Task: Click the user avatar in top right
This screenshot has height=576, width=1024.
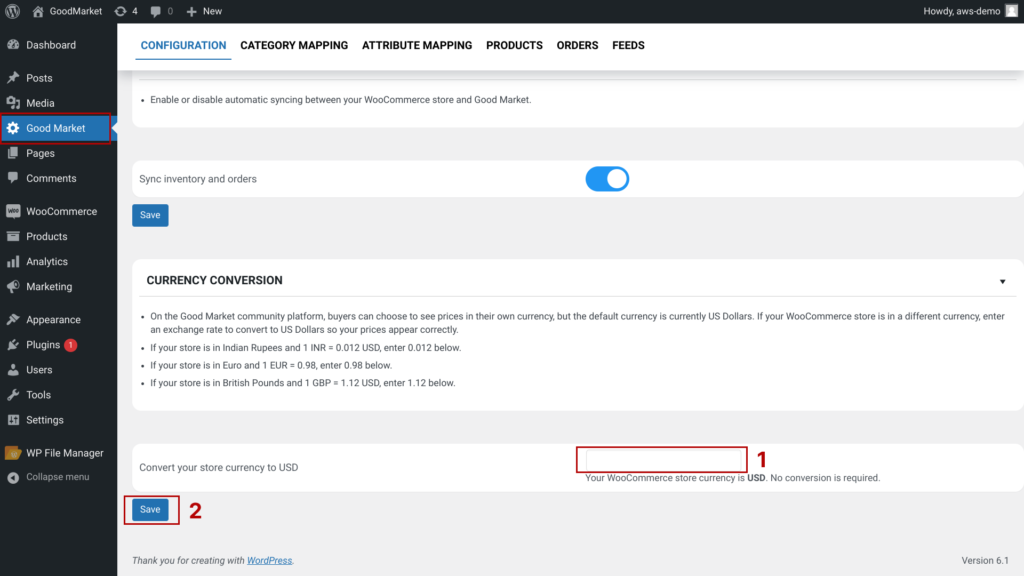Action: [1011, 11]
